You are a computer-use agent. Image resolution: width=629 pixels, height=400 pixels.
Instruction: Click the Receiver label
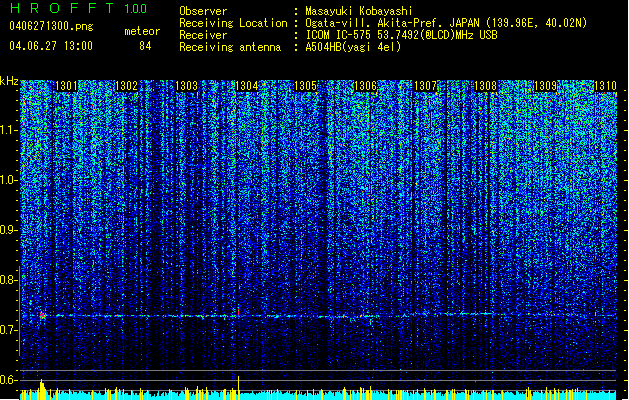click(x=203, y=35)
